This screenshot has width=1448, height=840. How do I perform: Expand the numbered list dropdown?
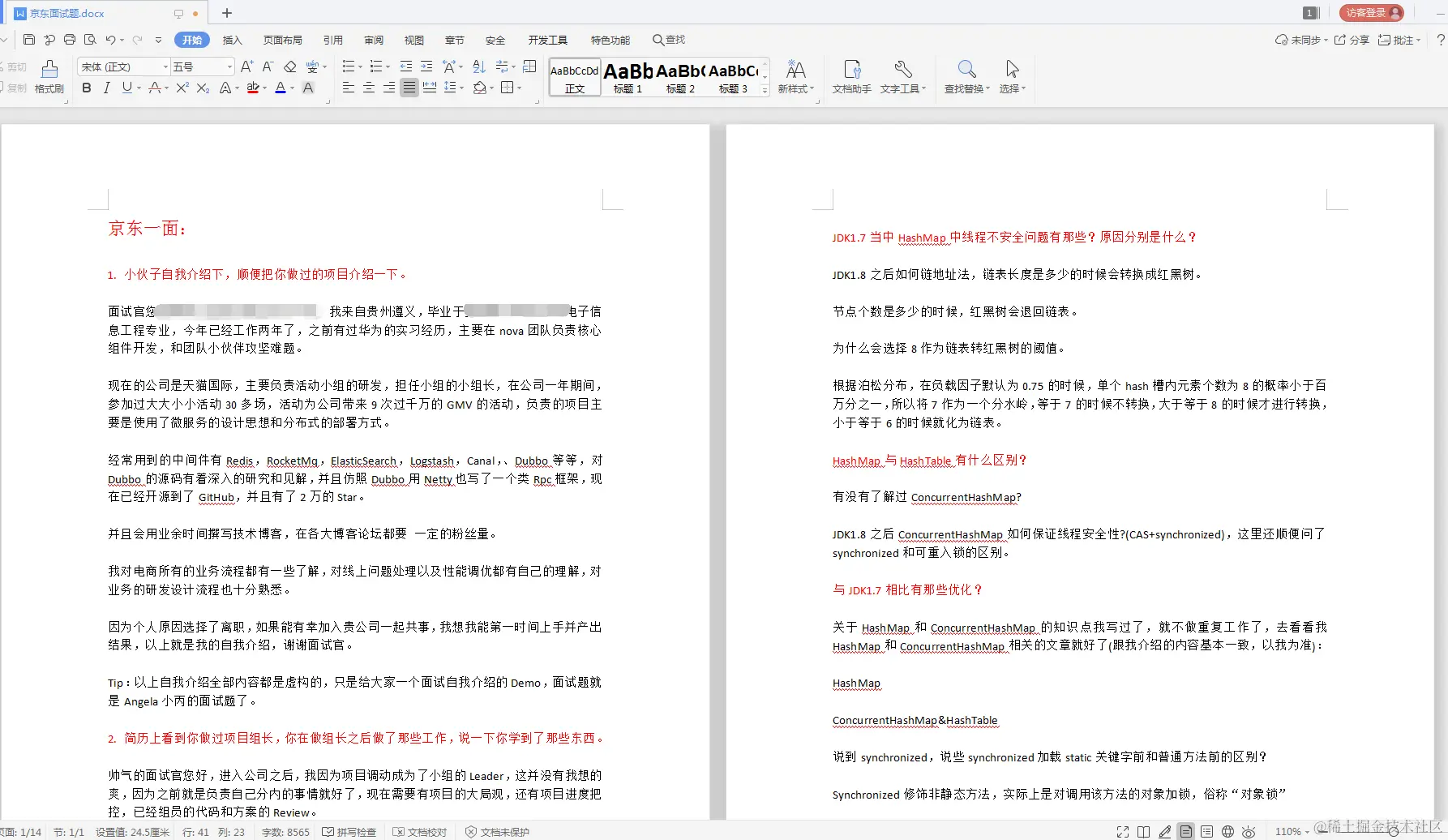coord(388,67)
